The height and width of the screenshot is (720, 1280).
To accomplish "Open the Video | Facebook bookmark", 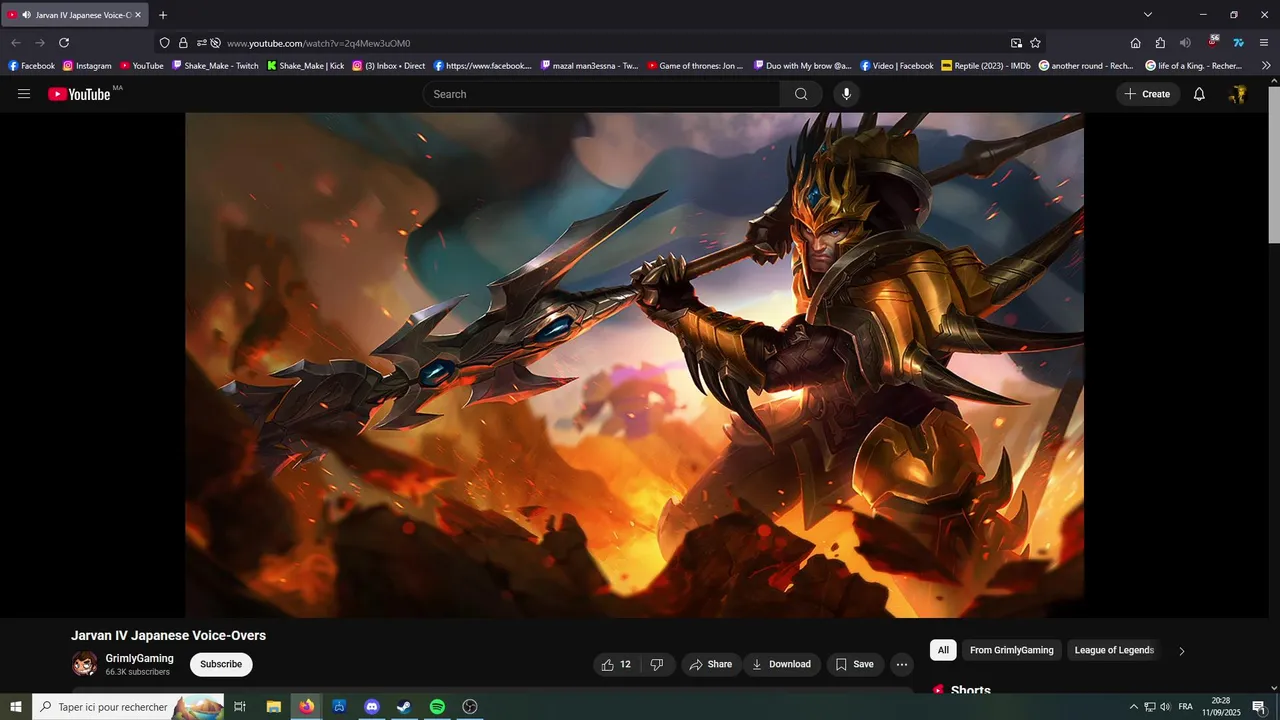I will (896, 66).
